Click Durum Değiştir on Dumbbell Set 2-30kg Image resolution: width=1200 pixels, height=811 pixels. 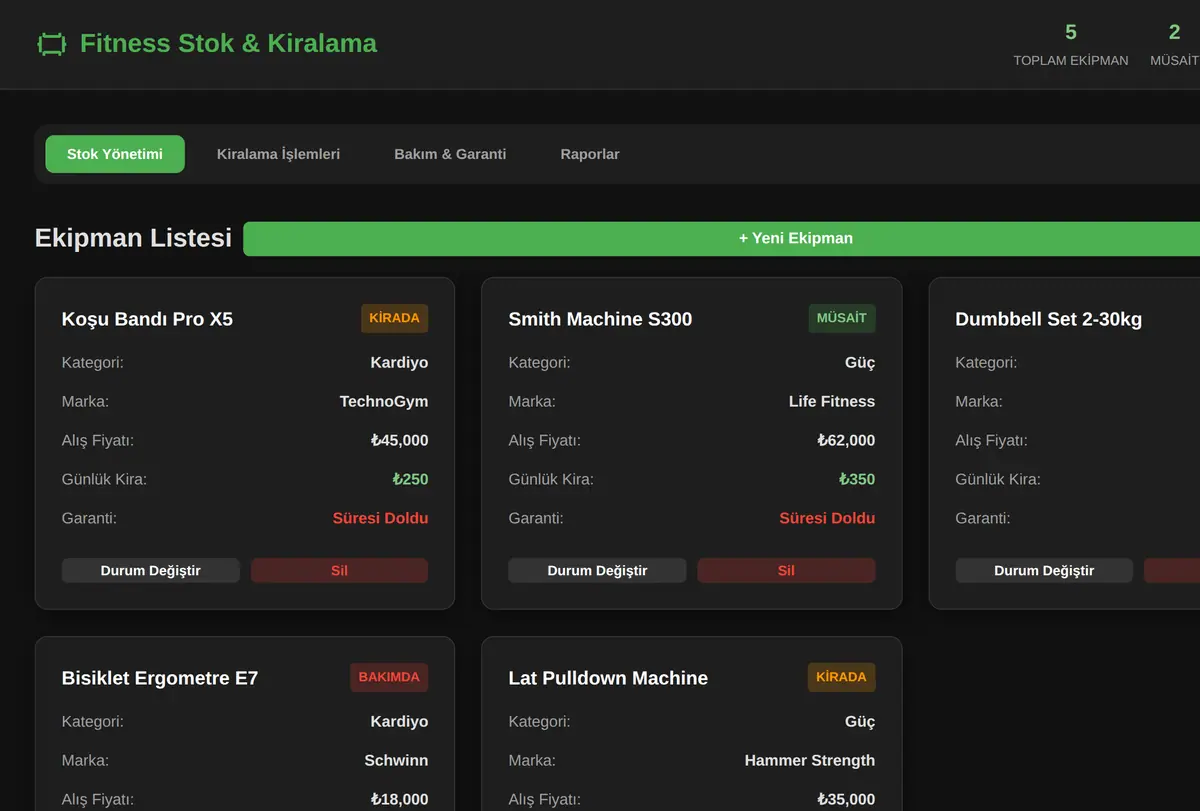coord(1044,571)
